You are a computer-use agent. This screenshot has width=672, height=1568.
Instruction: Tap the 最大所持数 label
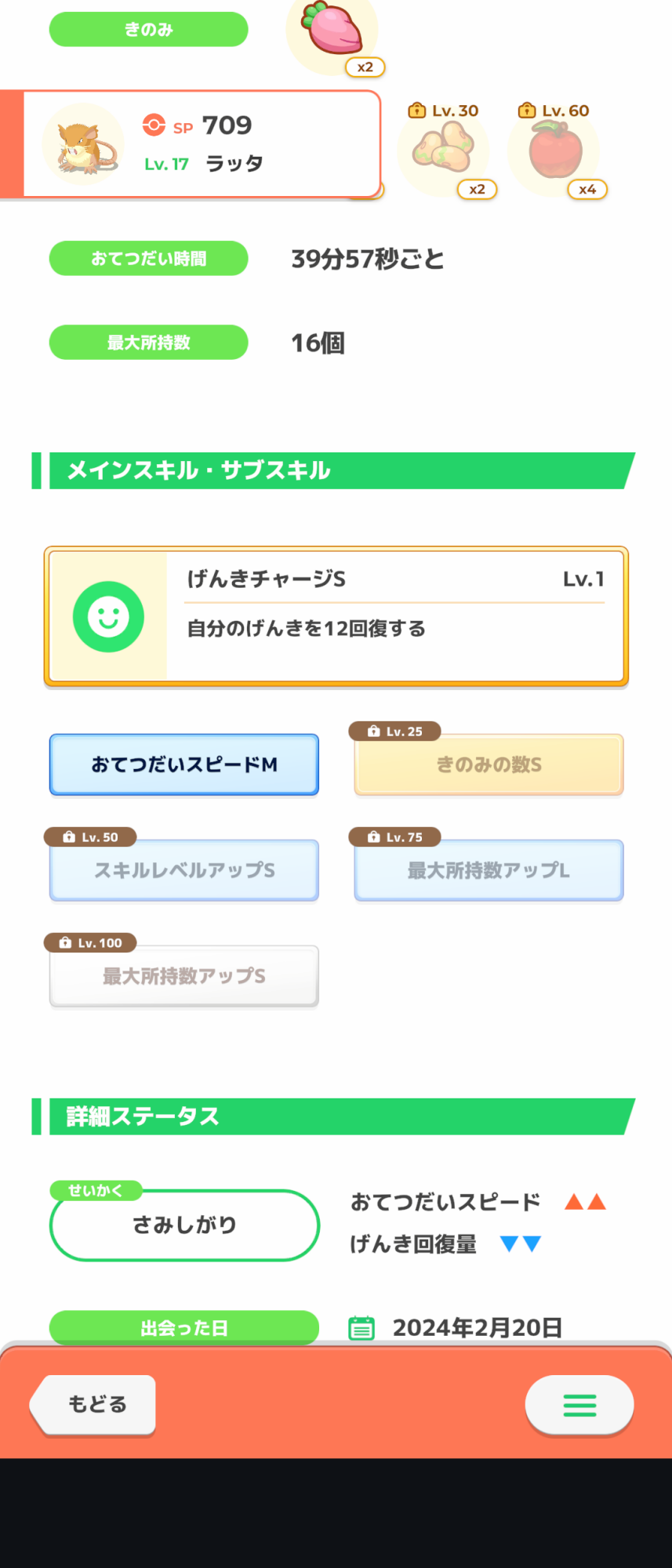(x=149, y=343)
